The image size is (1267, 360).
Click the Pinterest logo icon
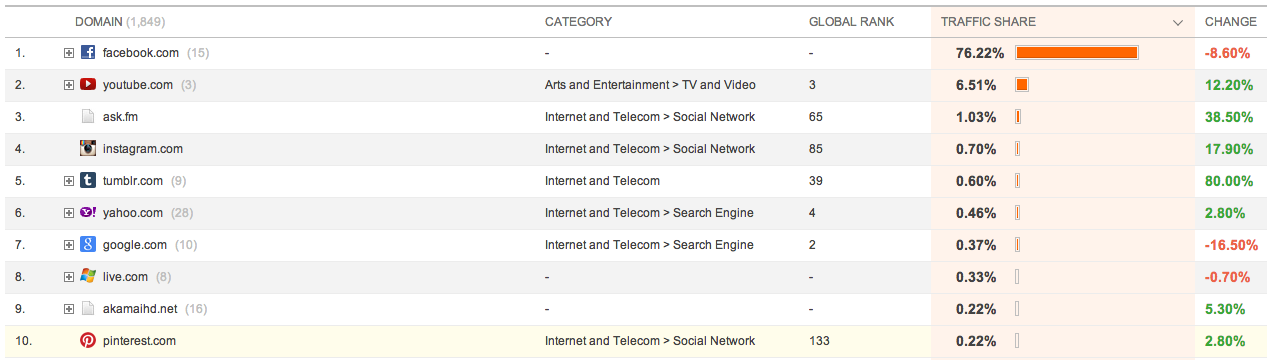tap(88, 341)
